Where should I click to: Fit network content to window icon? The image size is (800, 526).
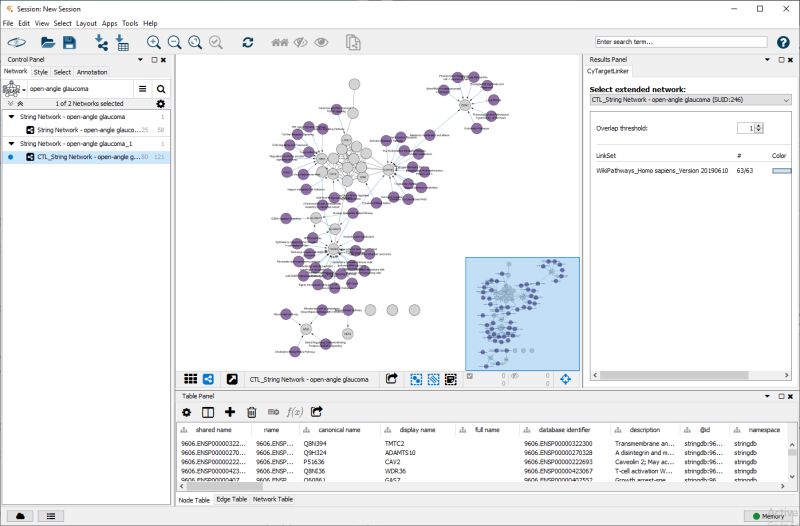point(195,42)
